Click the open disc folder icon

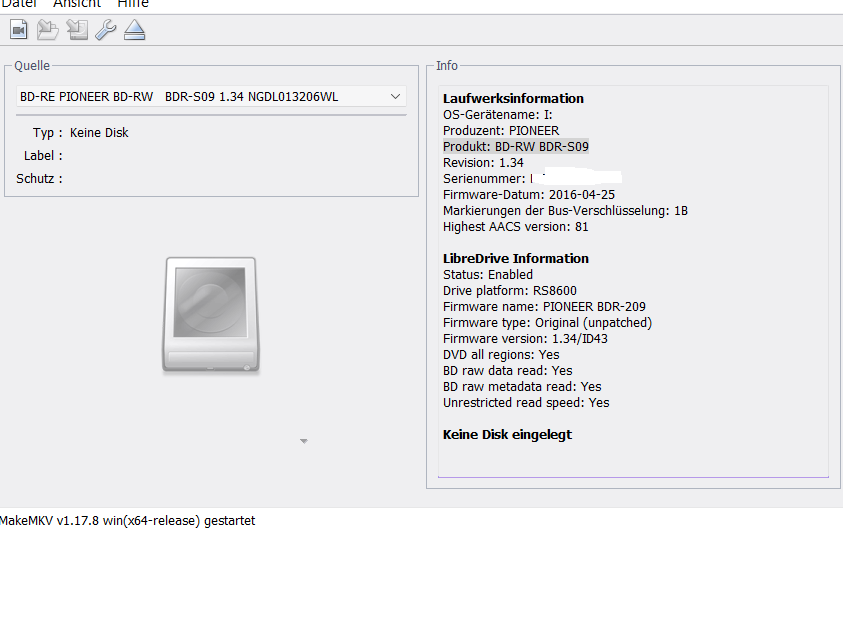point(48,31)
